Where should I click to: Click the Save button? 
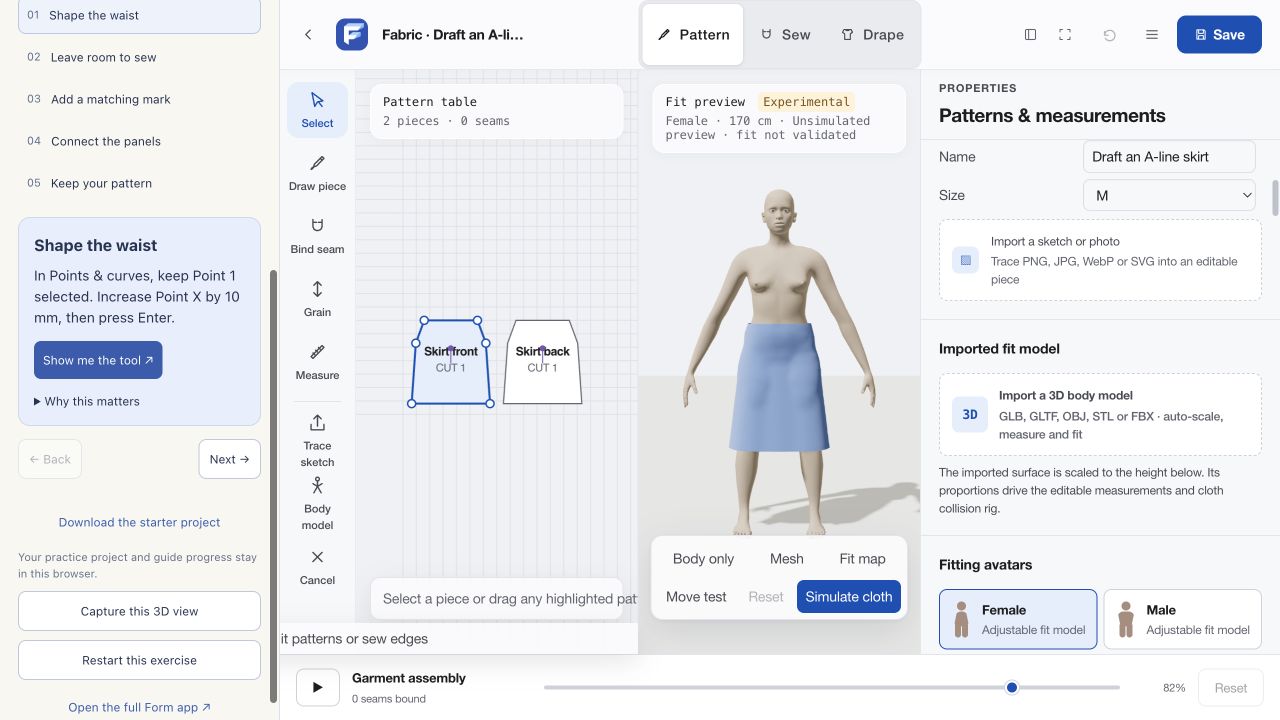tap(1219, 35)
